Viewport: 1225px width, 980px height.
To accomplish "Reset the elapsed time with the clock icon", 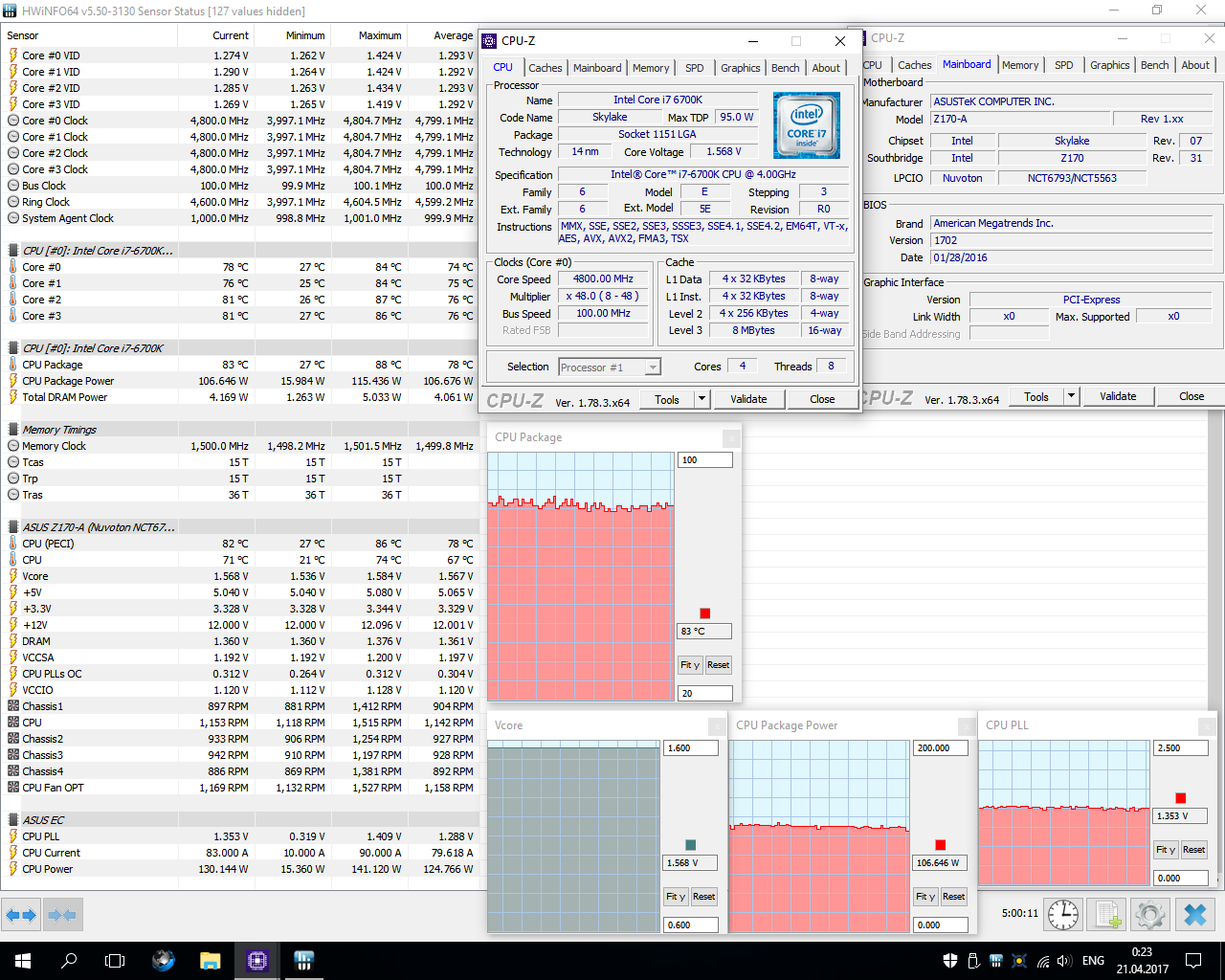I will [x=1063, y=915].
